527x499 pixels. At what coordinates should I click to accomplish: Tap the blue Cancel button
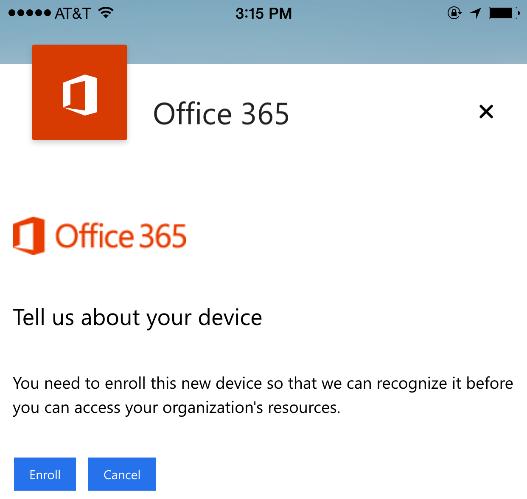(122, 474)
